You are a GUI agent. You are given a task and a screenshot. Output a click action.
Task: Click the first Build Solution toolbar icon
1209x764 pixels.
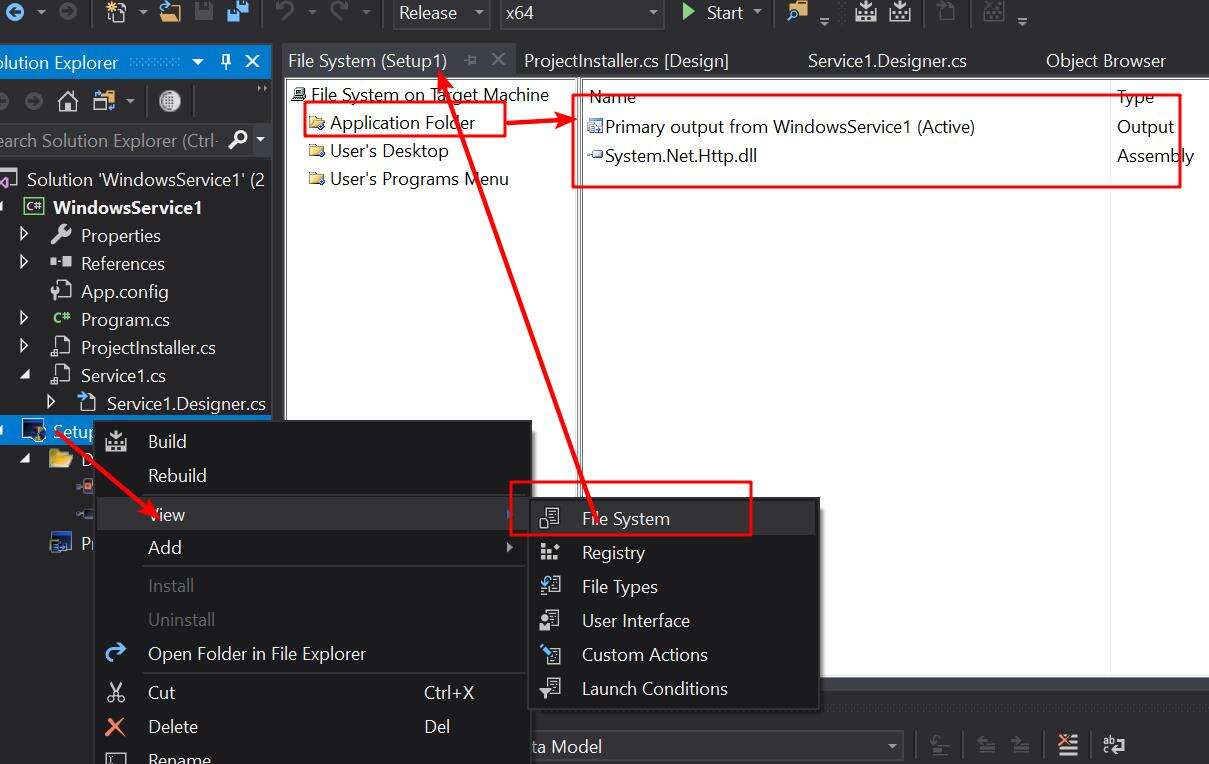pyautogui.click(x=866, y=13)
